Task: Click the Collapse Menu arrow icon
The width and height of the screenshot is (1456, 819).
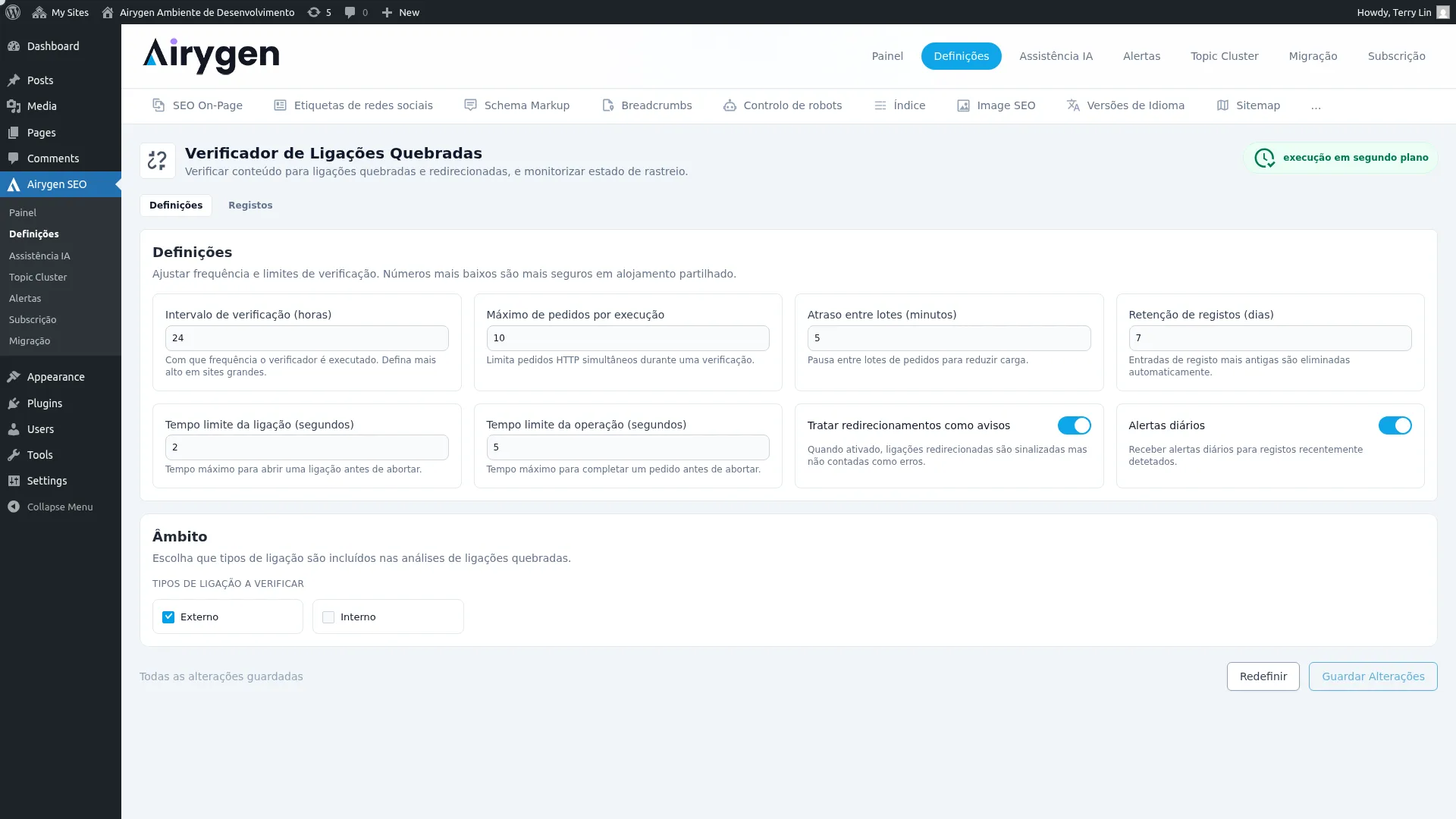Action: (x=14, y=507)
